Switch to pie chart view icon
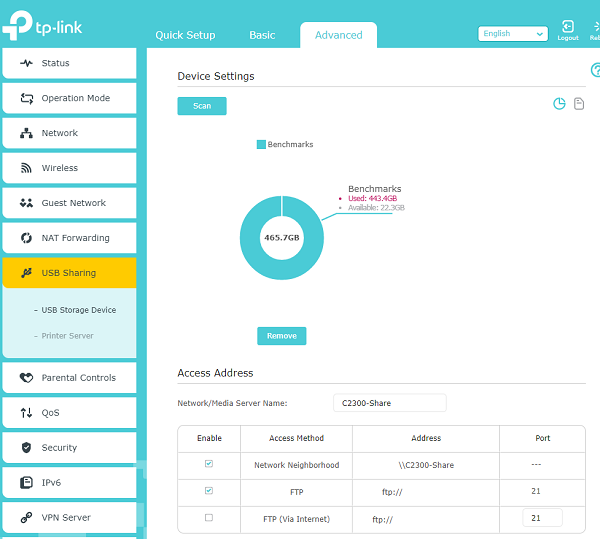Image resolution: width=600 pixels, height=539 pixels. tap(559, 104)
